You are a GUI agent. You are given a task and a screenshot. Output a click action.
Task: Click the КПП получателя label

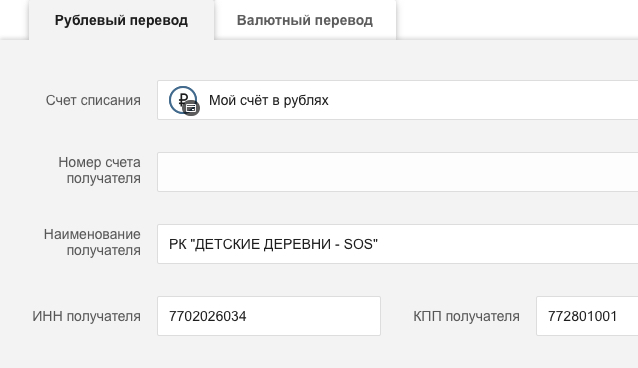466,316
